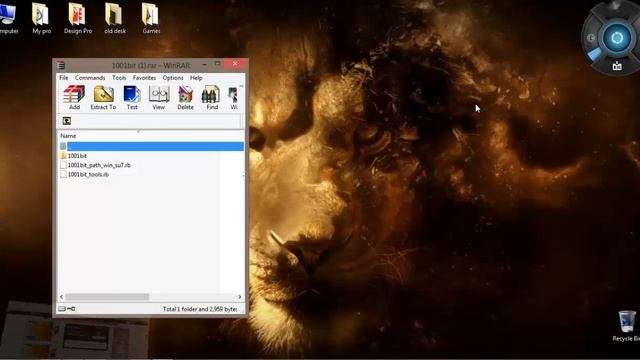Open the Tools menu
The width and height of the screenshot is (640, 360).
pyautogui.click(x=119, y=78)
